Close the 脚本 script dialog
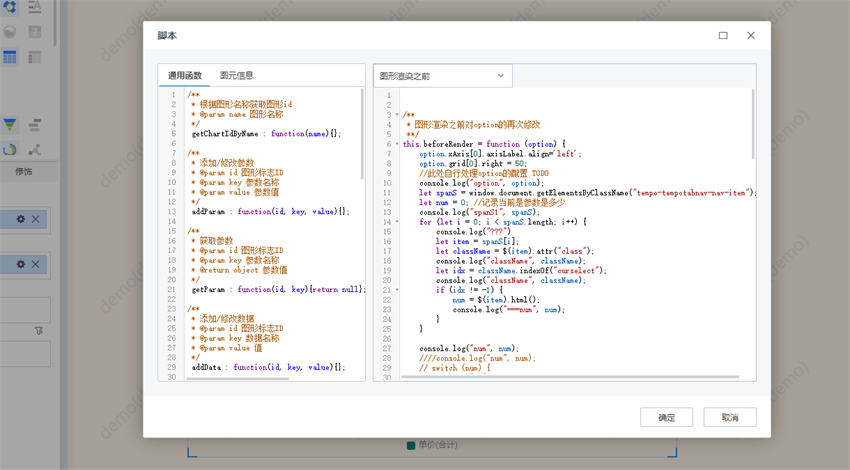Viewport: 850px width, 470px height. point(751,36)
